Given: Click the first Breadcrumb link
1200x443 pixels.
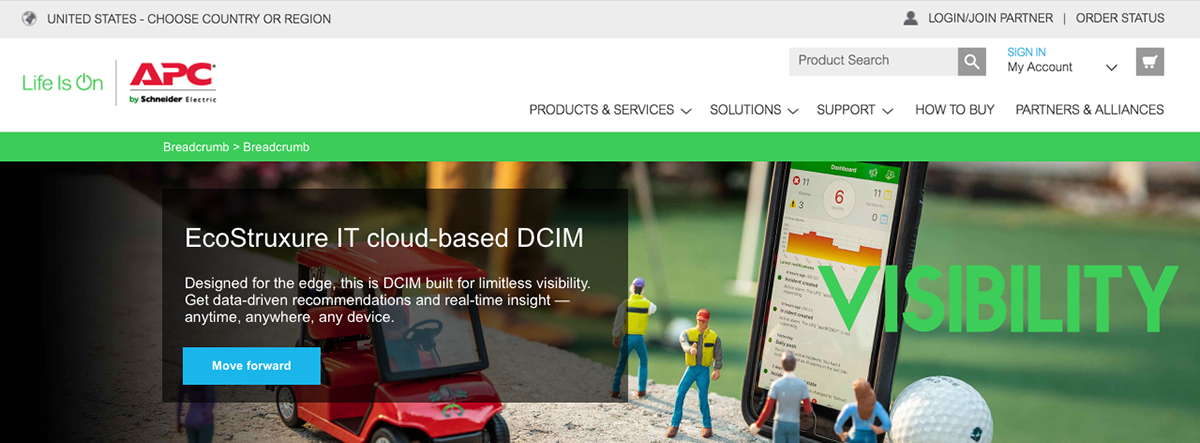Looking at the screenshot, I should coord(196,147).
